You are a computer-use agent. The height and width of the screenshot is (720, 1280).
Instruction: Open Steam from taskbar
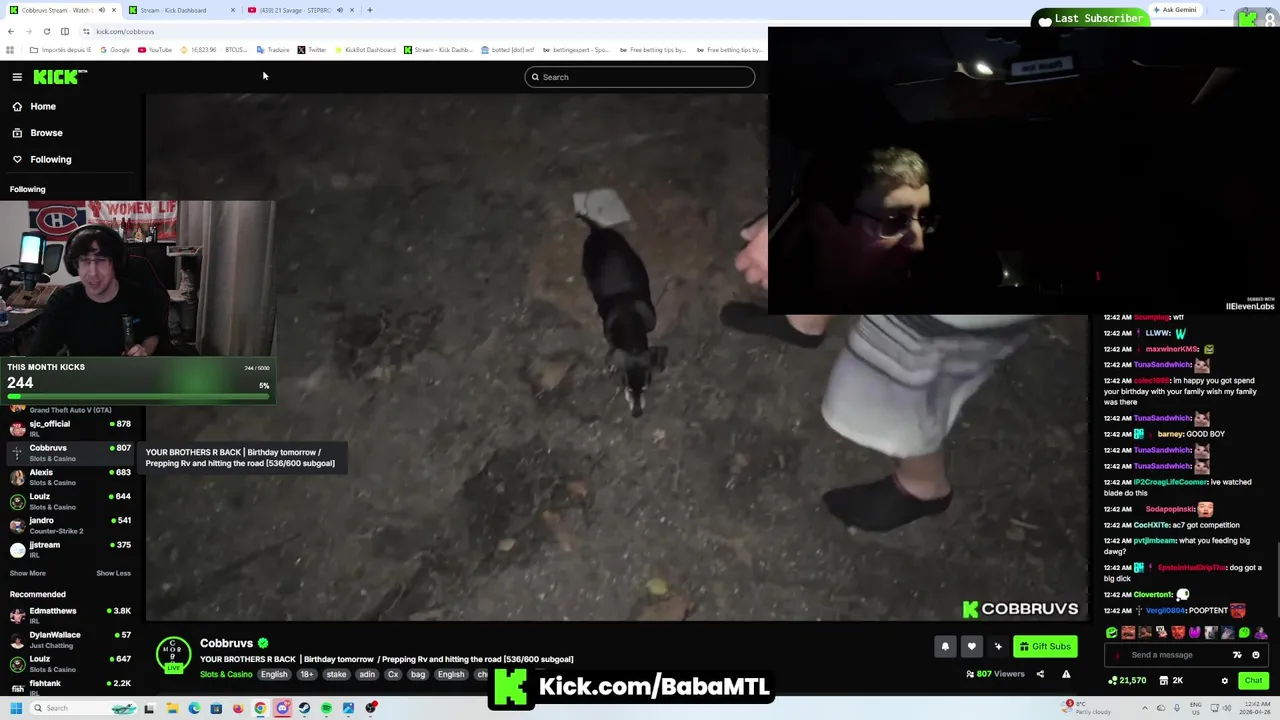pos(304,708)
